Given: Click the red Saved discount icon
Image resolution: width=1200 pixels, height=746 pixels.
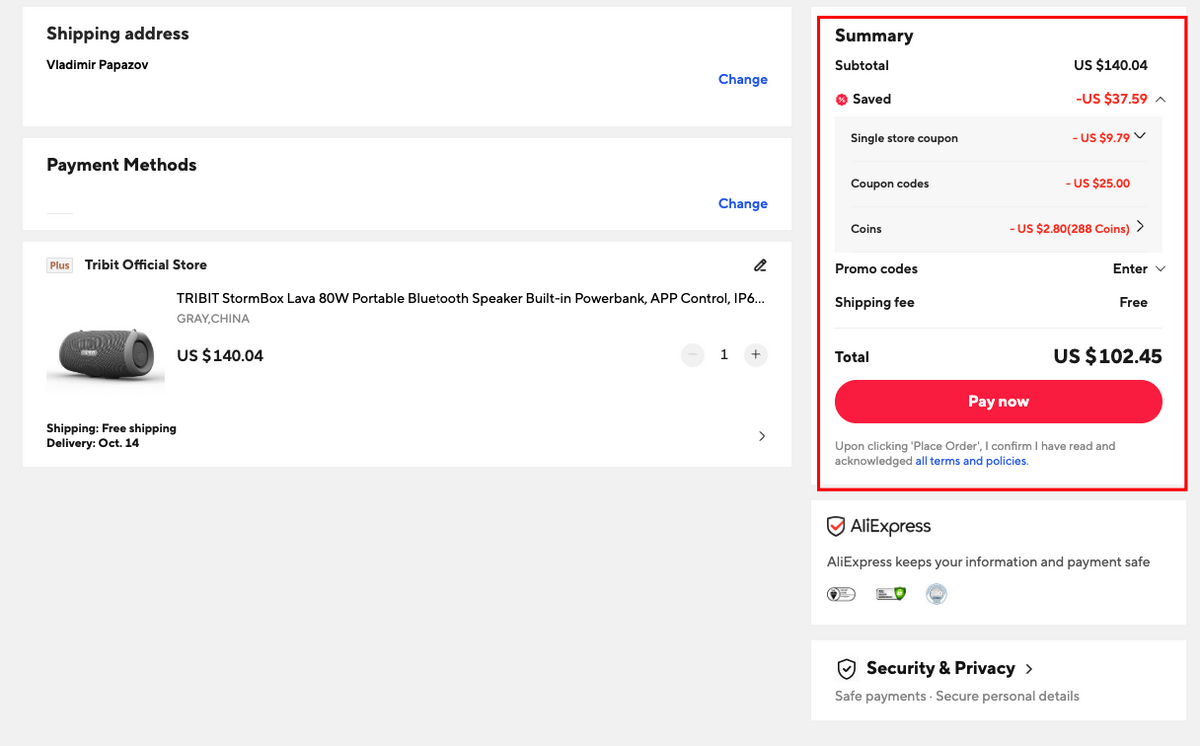Looking at the screenshot, I should coord(842,99).
